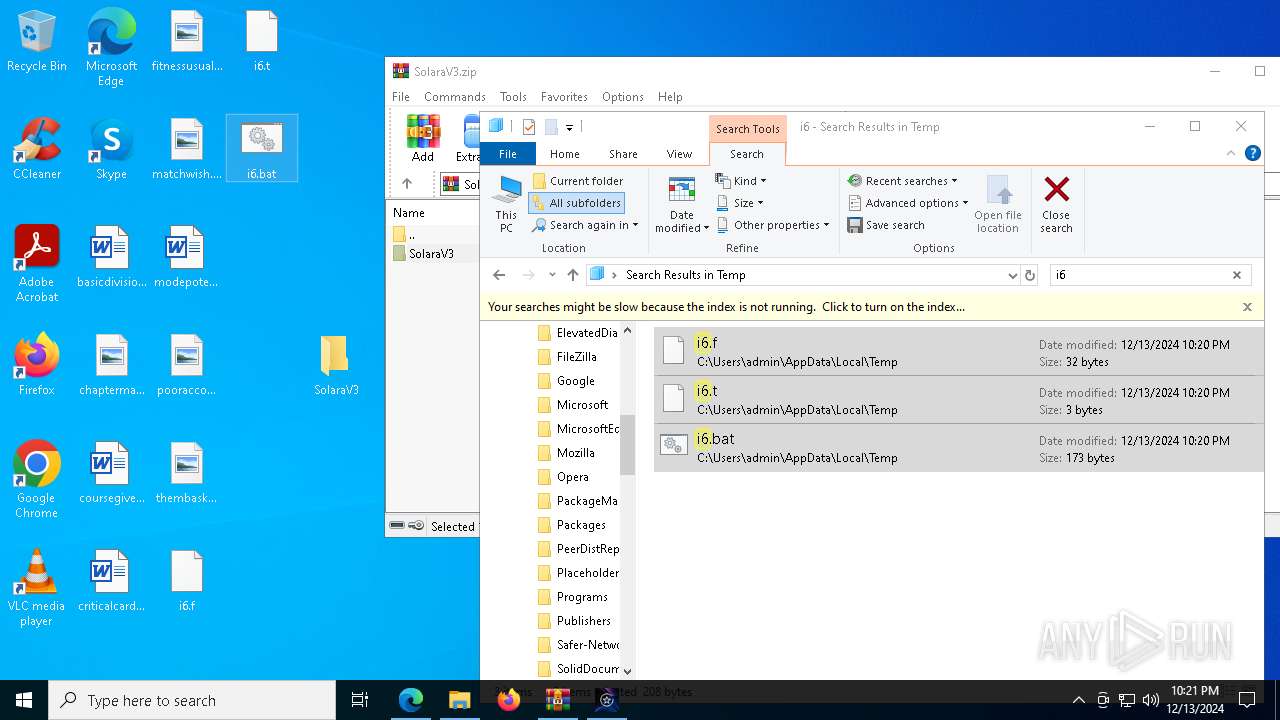1280x720 pixels.
Task: Open the Search again in dropdown
Action: [585, 225]
